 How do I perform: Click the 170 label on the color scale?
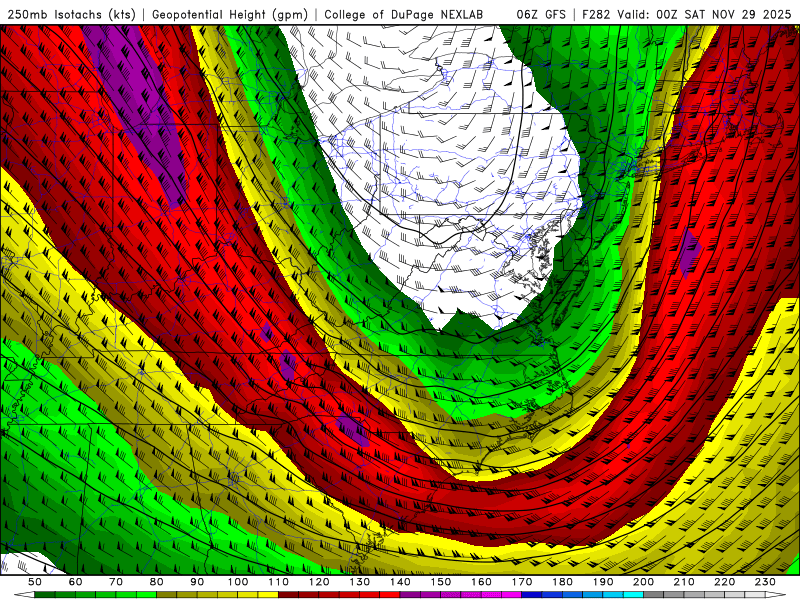[522, 582]
